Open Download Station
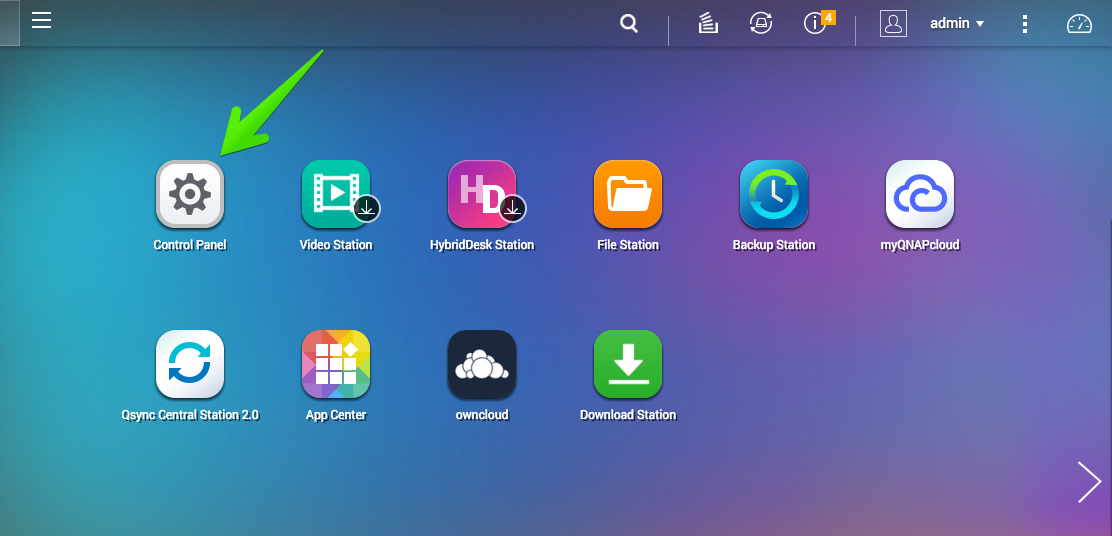The height and width of the screenshot is (536, 1112). pos(628,364)
